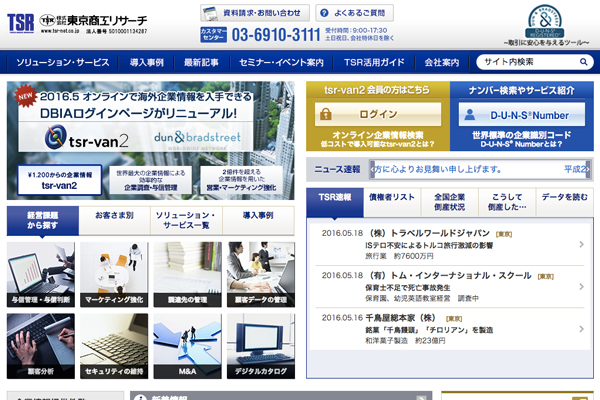Click the 東京商工リサーチ company name
The height and width of the screenshot is (400, 600).
pos(107,20)
